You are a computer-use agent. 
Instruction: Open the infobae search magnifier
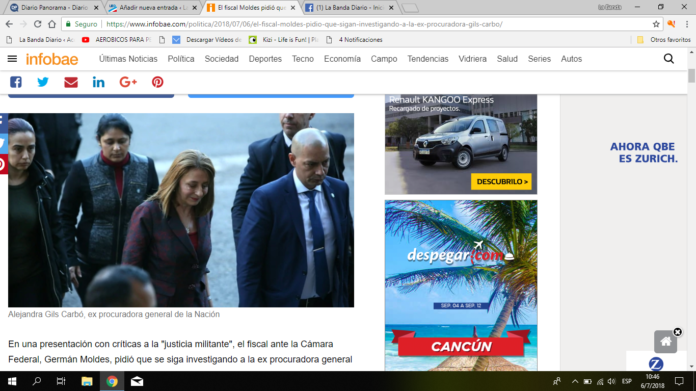668,59
